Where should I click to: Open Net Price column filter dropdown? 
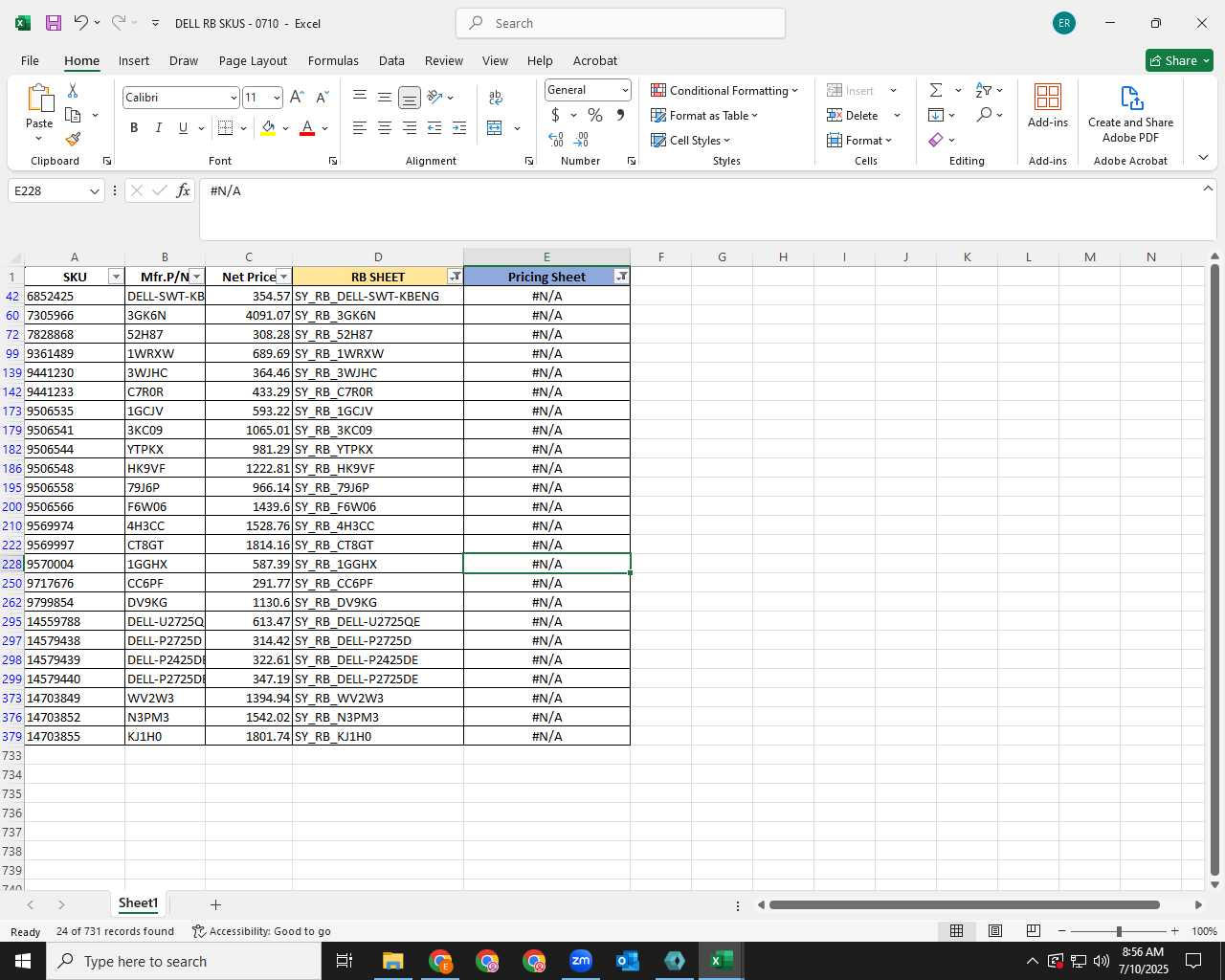click(x=283, y=277)
